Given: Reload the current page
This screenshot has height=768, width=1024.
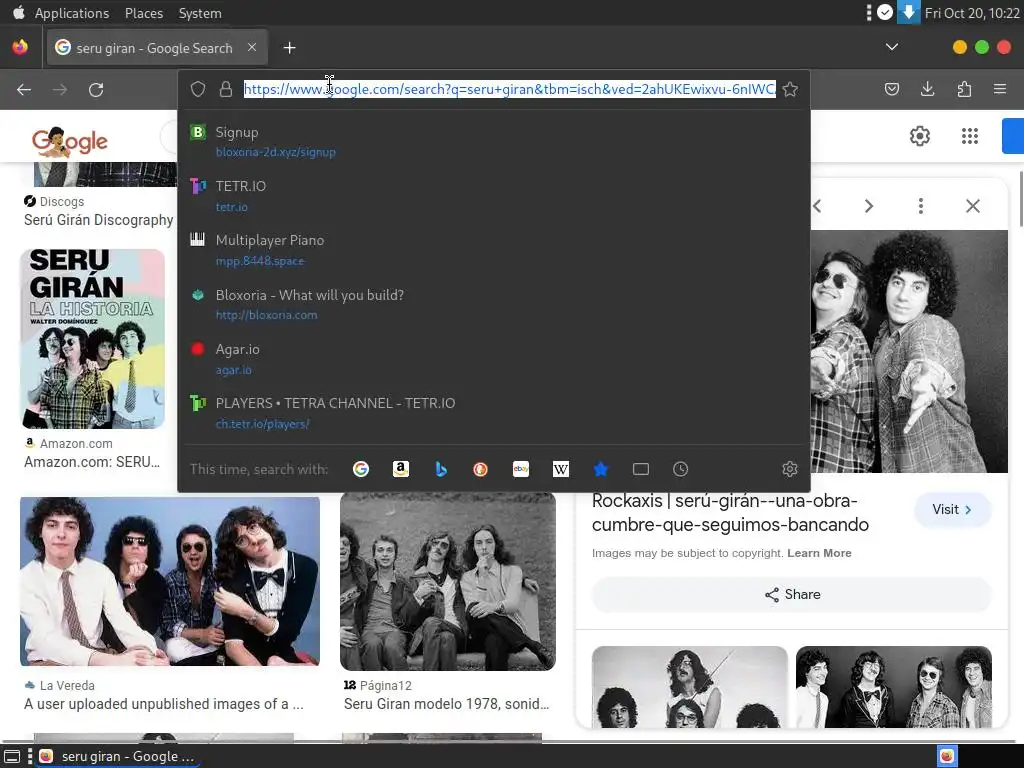Looking at the screenshot, I should pos(96,89).
